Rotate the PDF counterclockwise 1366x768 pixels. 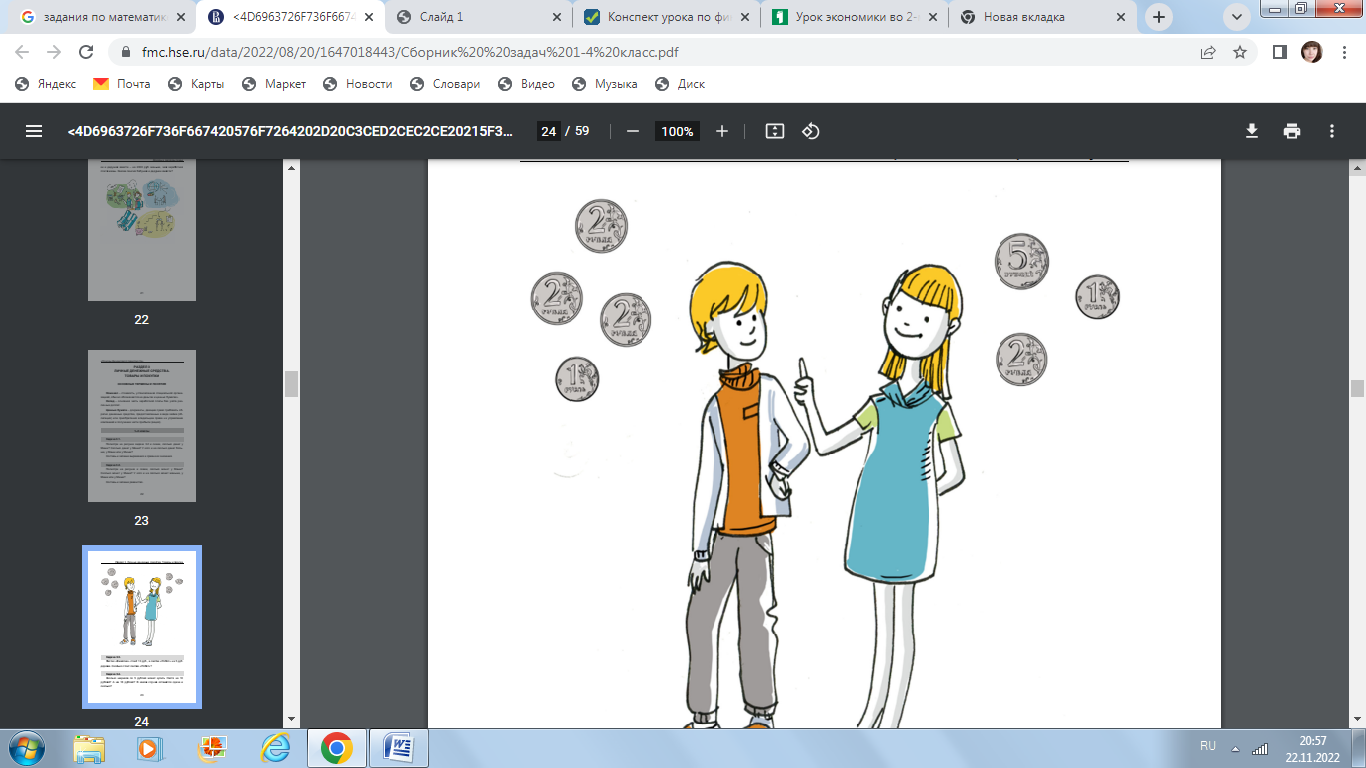click(x=811, y=131)
